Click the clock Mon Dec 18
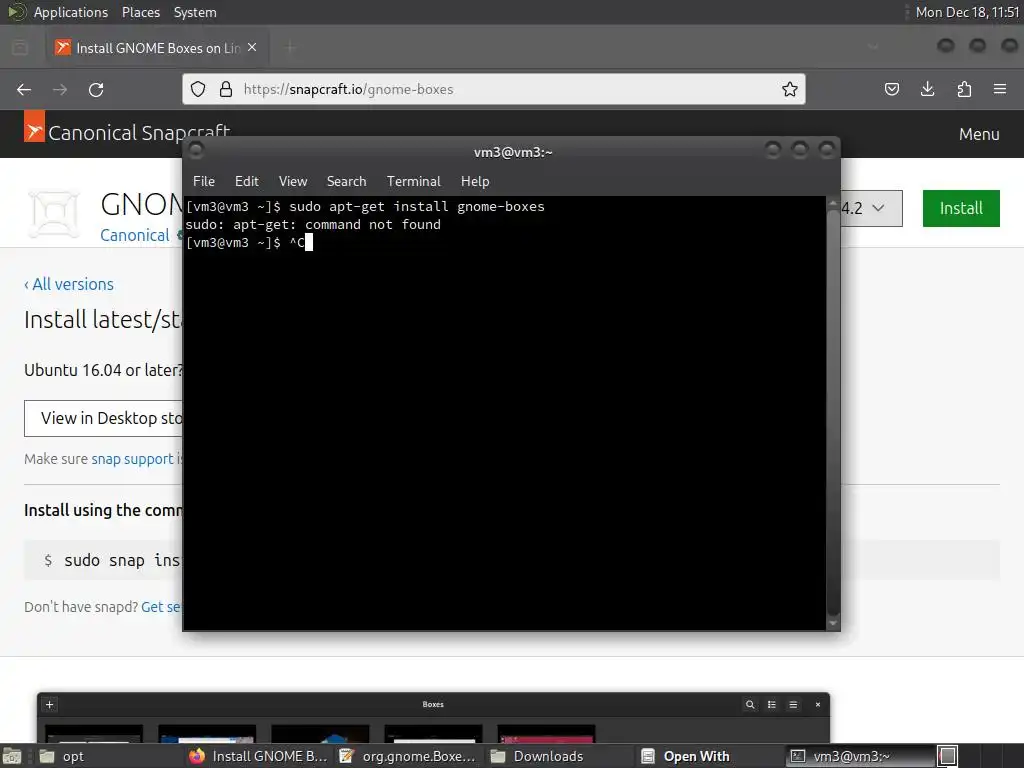The image size is (1024, 768). (x=967, y=12)
